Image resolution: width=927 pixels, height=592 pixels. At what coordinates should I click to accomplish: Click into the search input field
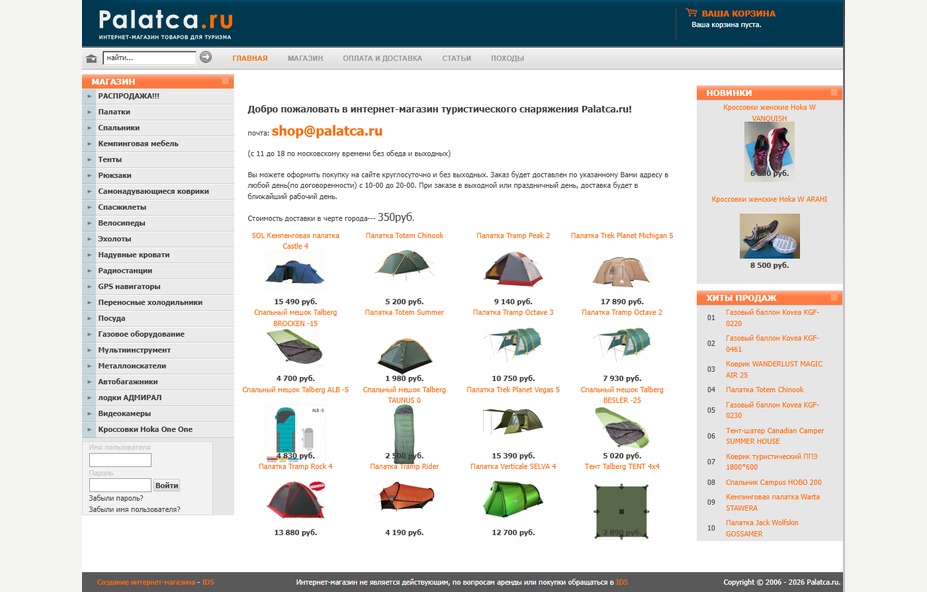click(149, 57)
